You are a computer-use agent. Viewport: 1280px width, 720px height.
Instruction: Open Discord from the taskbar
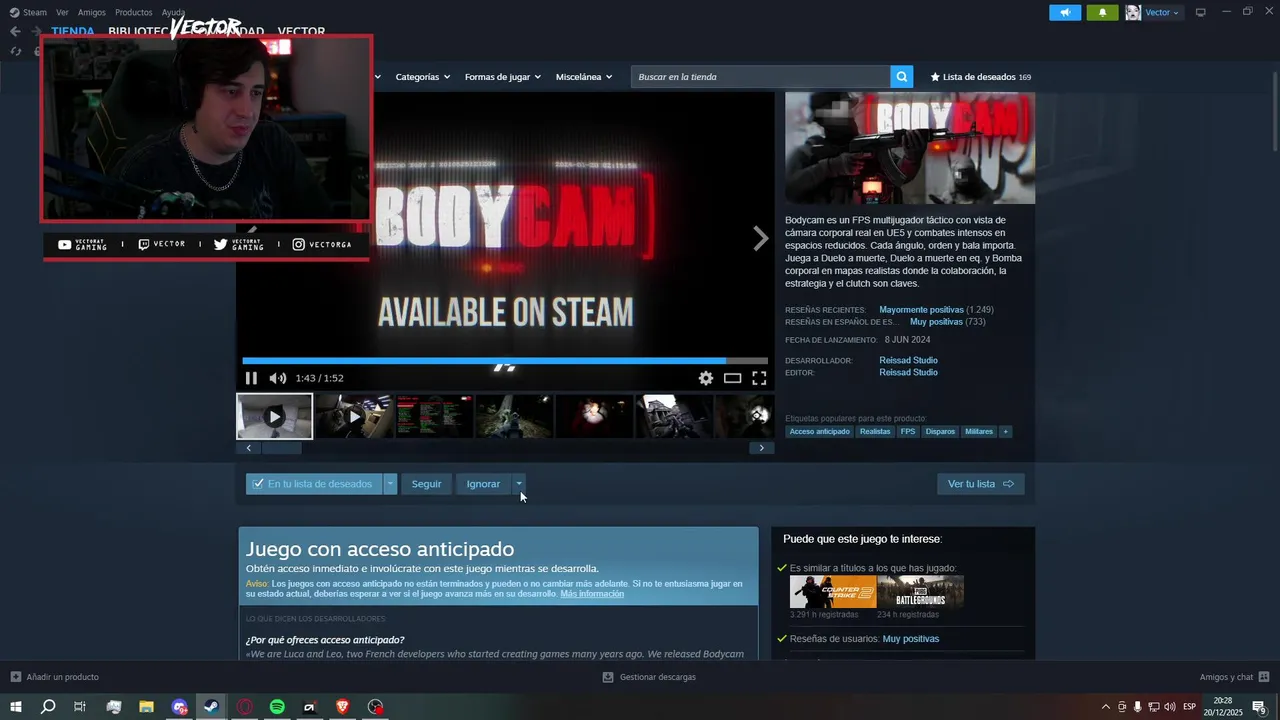point(179,707)
